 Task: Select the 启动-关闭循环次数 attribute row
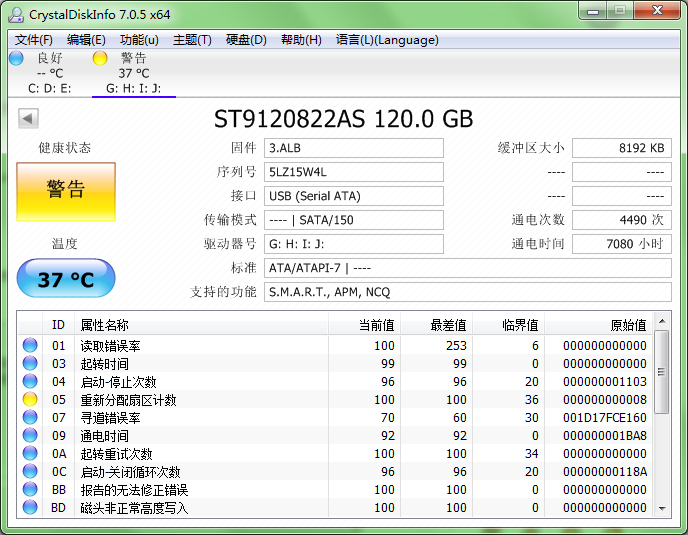[335, 471]
